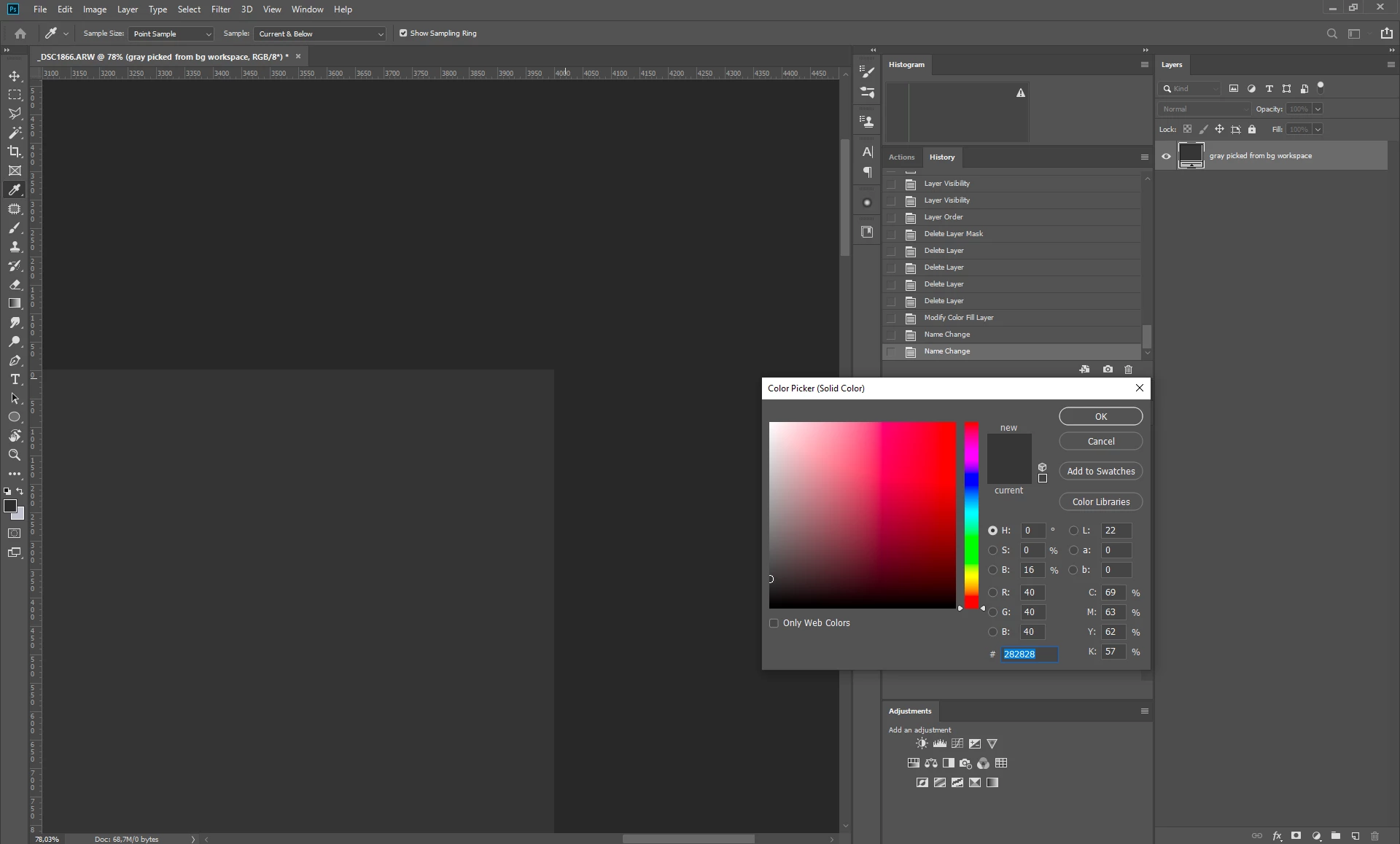Click the hex color input field
The image size is (1400, 844).
click(1028, 655)
